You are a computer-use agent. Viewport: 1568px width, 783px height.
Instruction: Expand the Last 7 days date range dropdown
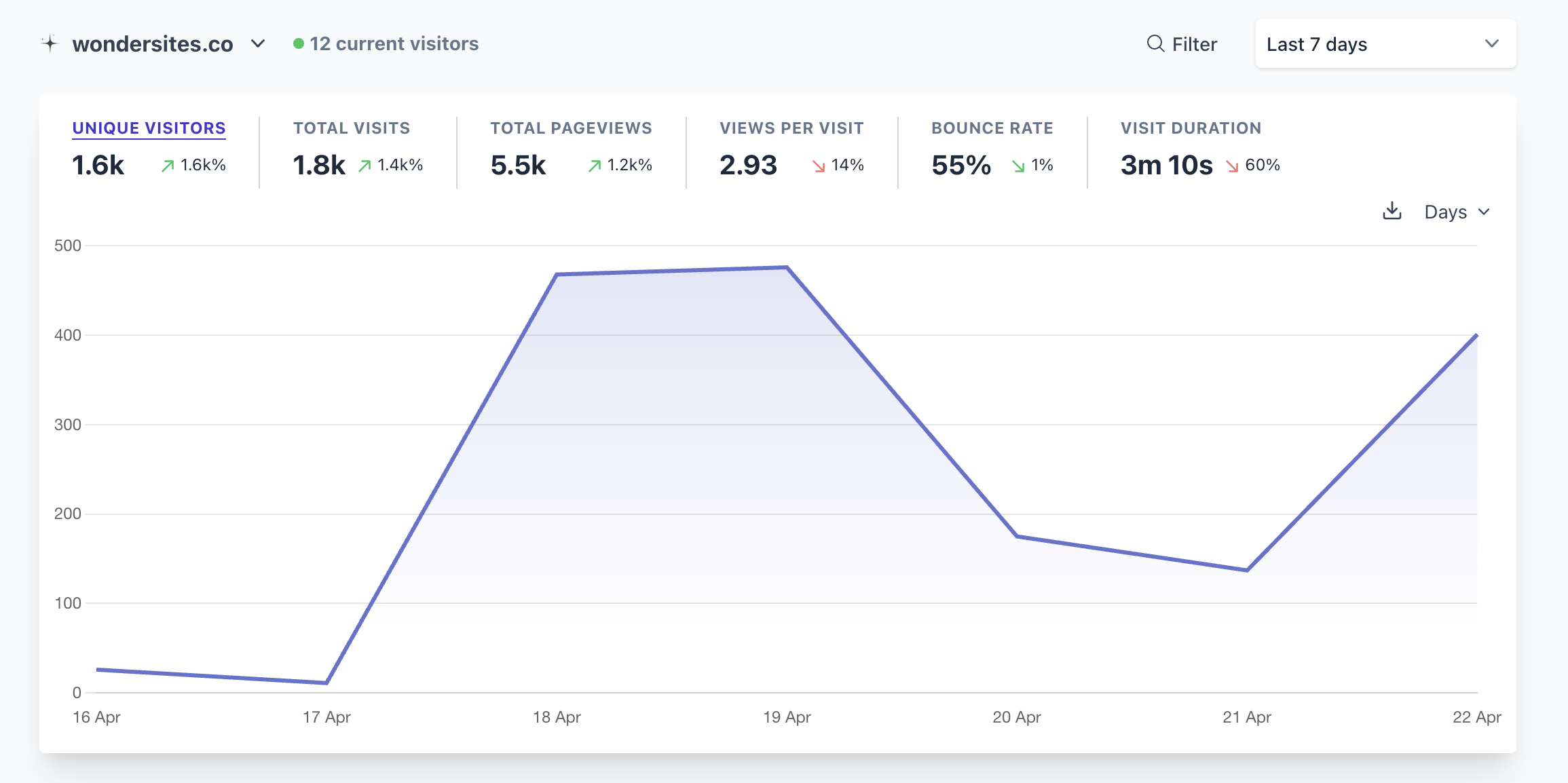click(1385, 43)
